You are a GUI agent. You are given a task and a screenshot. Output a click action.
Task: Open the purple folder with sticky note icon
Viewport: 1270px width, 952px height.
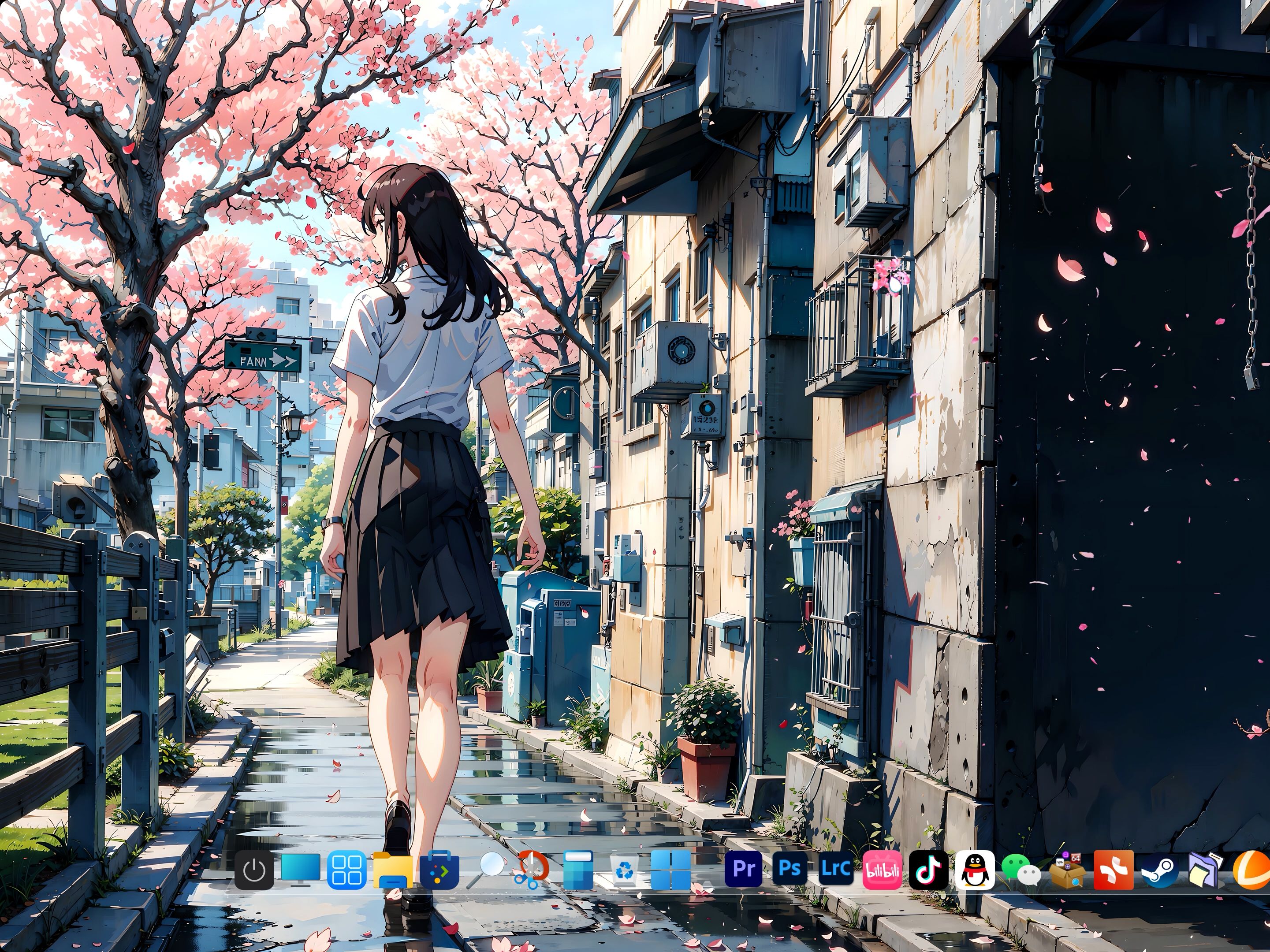(x=1206, y=870)
